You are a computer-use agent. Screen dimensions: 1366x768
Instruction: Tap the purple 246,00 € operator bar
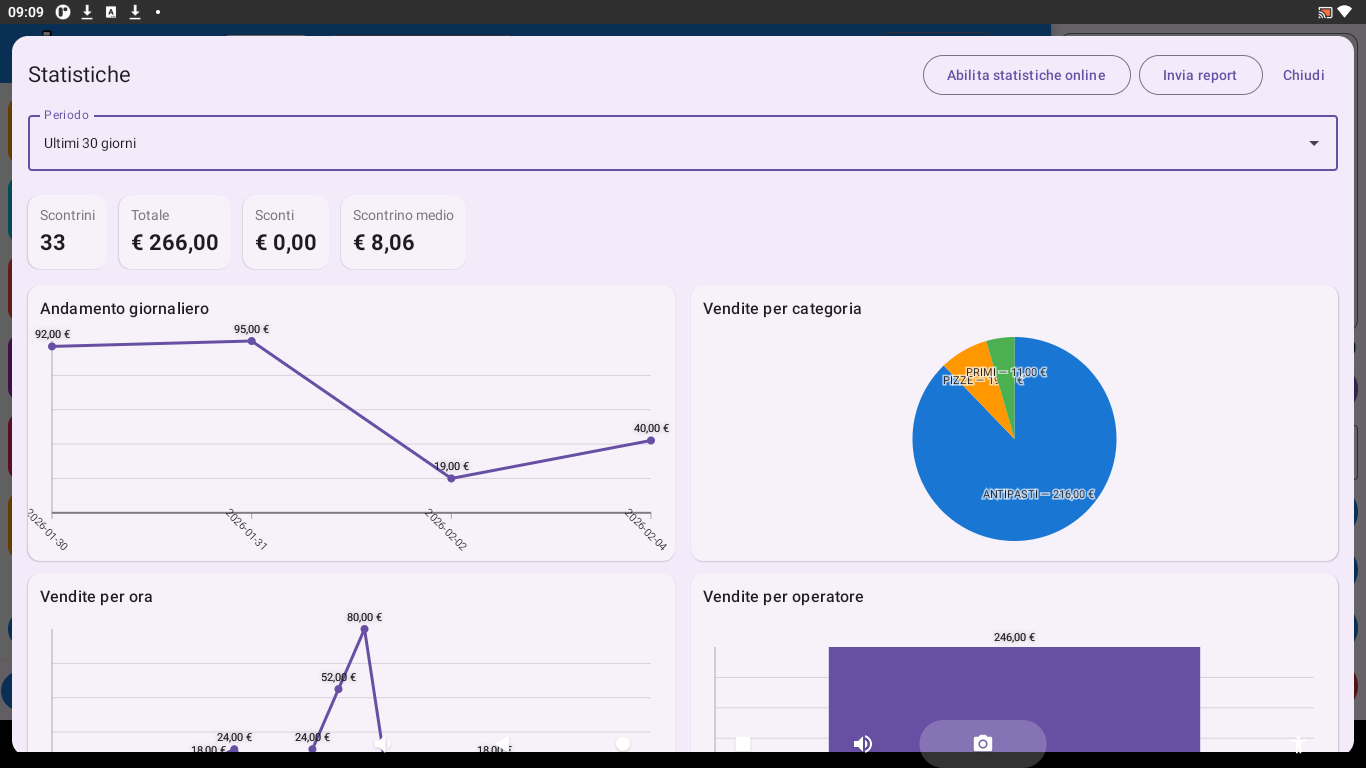tap(1014, 699)
